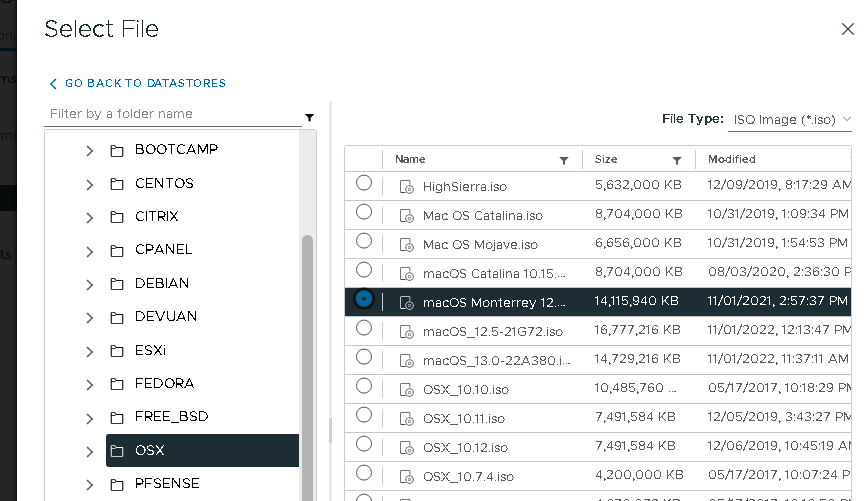Sort the file list by Name column
The image size is (867, 501).
point(410,159)
